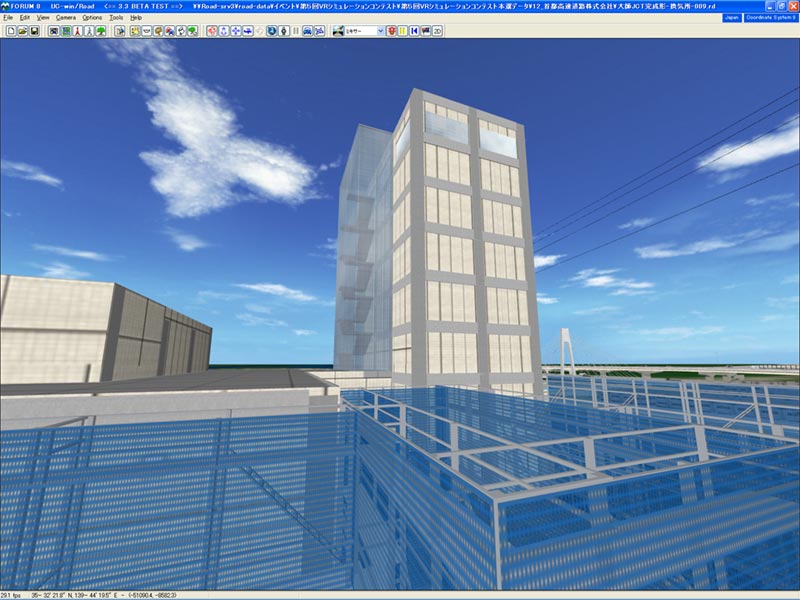The width and height of the screenshot is (800, 600).
Task: Click the dark landscape picture toolbar icon
Action: point(54,31)
